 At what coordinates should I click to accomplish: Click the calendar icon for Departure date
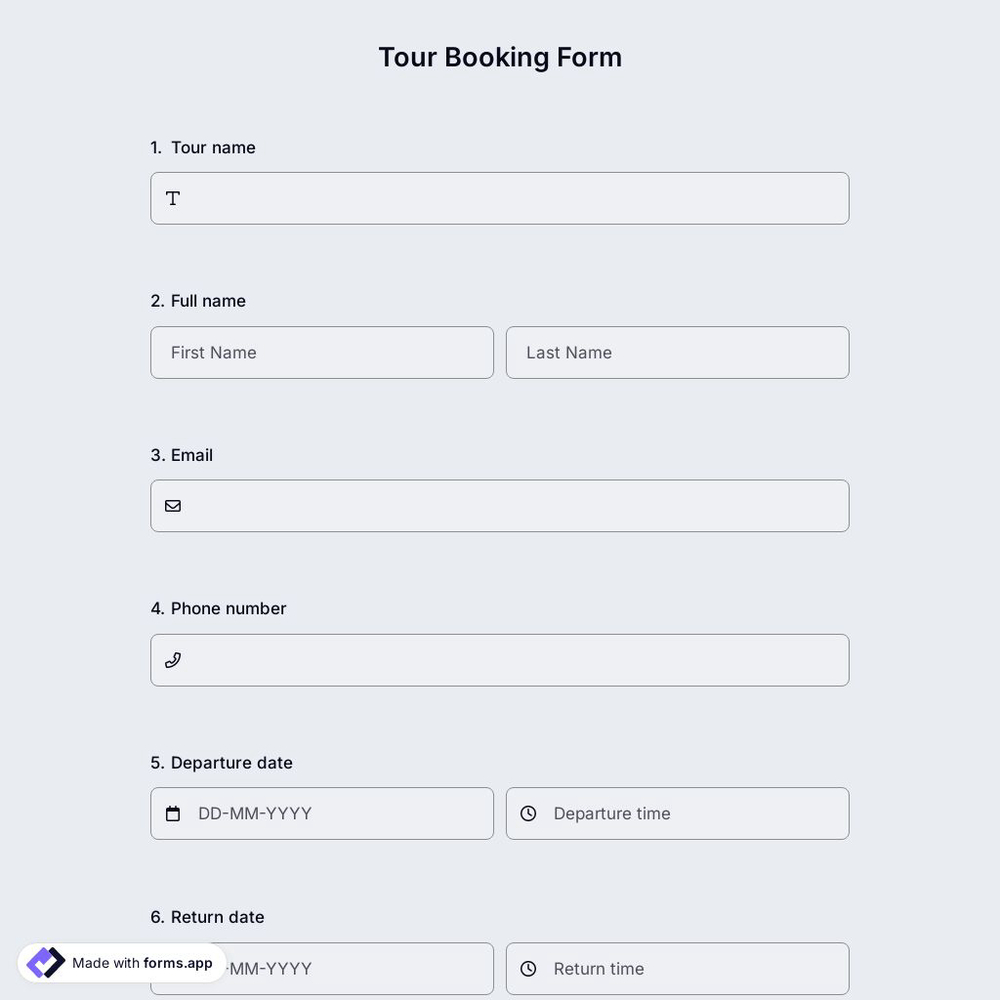(x=172, y=813)
